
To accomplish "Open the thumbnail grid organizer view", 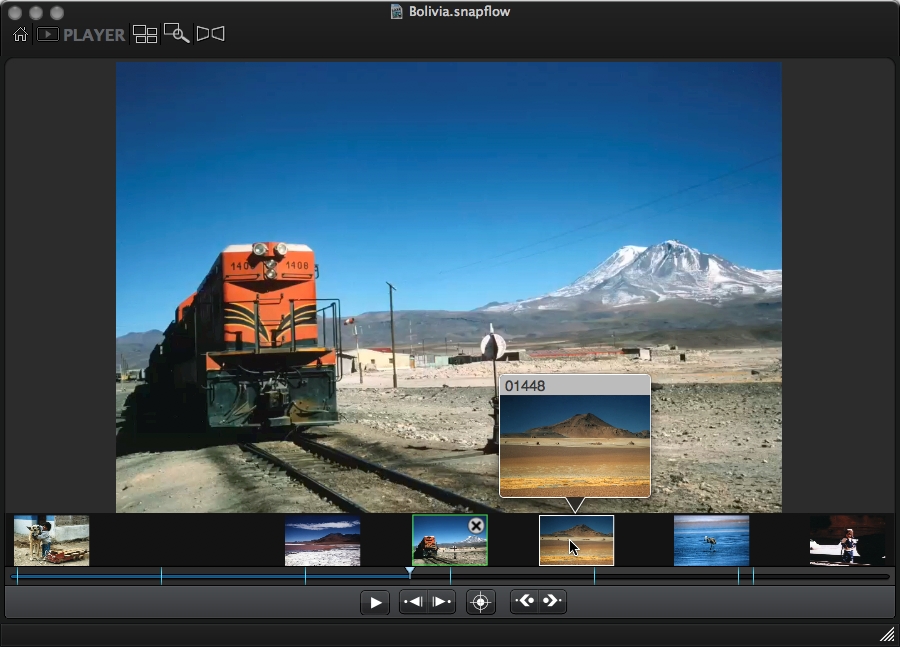I will 145,34.
